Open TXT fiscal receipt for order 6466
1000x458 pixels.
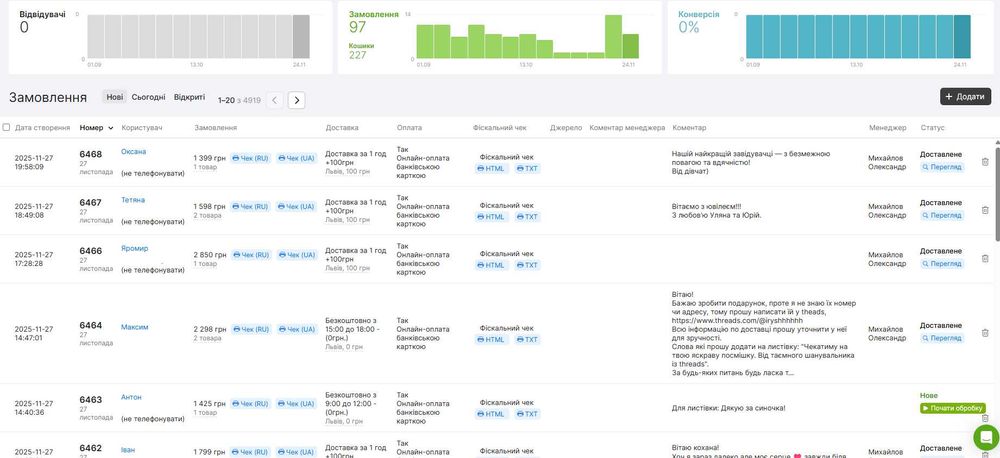(x=526, y=265)
